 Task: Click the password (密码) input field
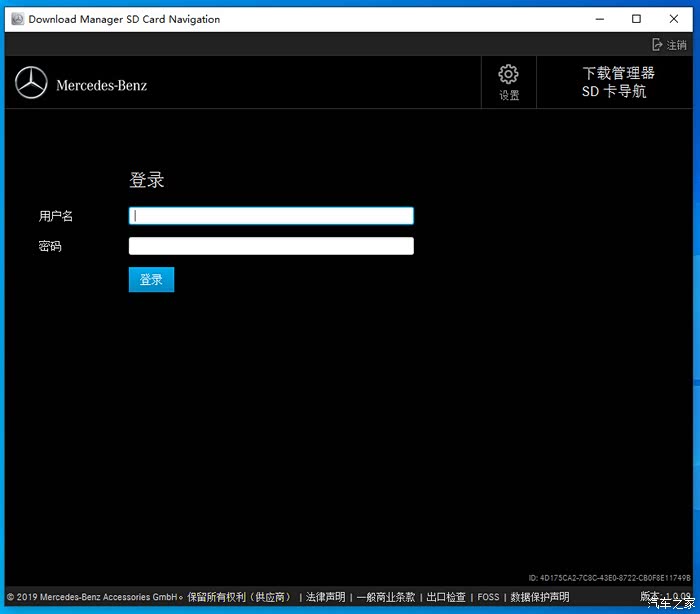tap(271, 246)
